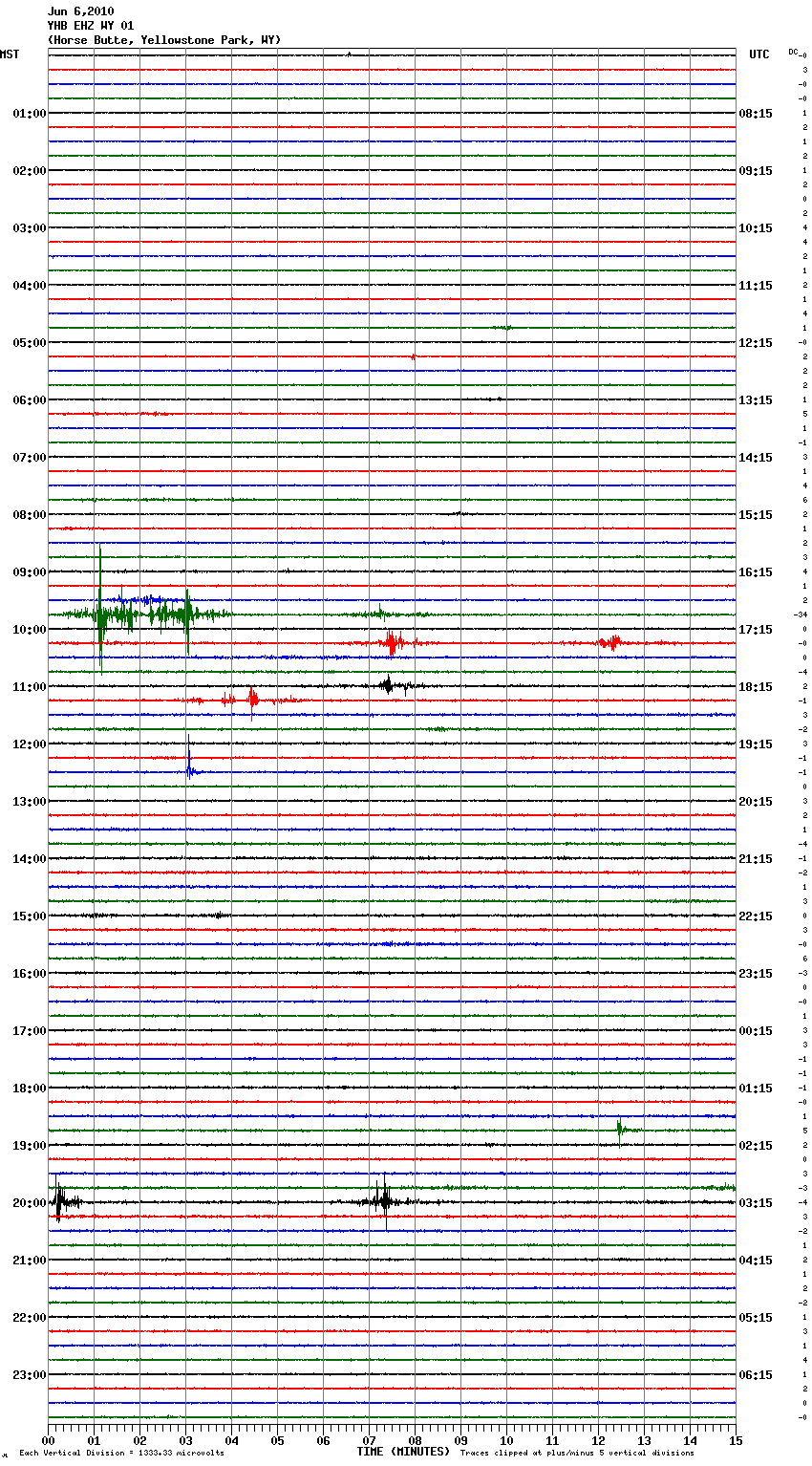
Task: Select the '01:00' MST hour label
Action: point(29,114)
